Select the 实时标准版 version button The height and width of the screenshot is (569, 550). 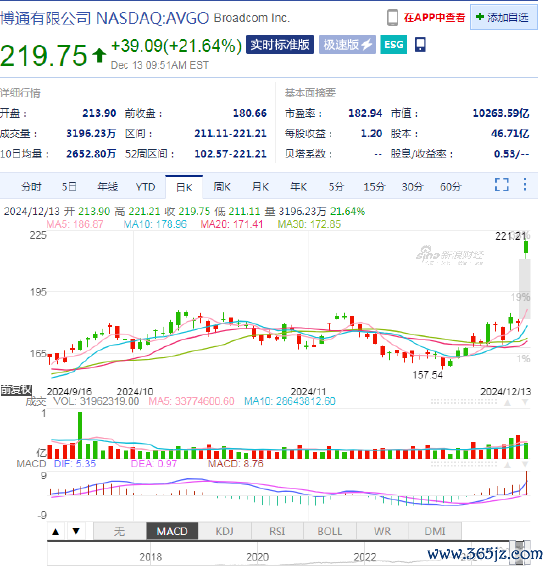tap(280, 45)
